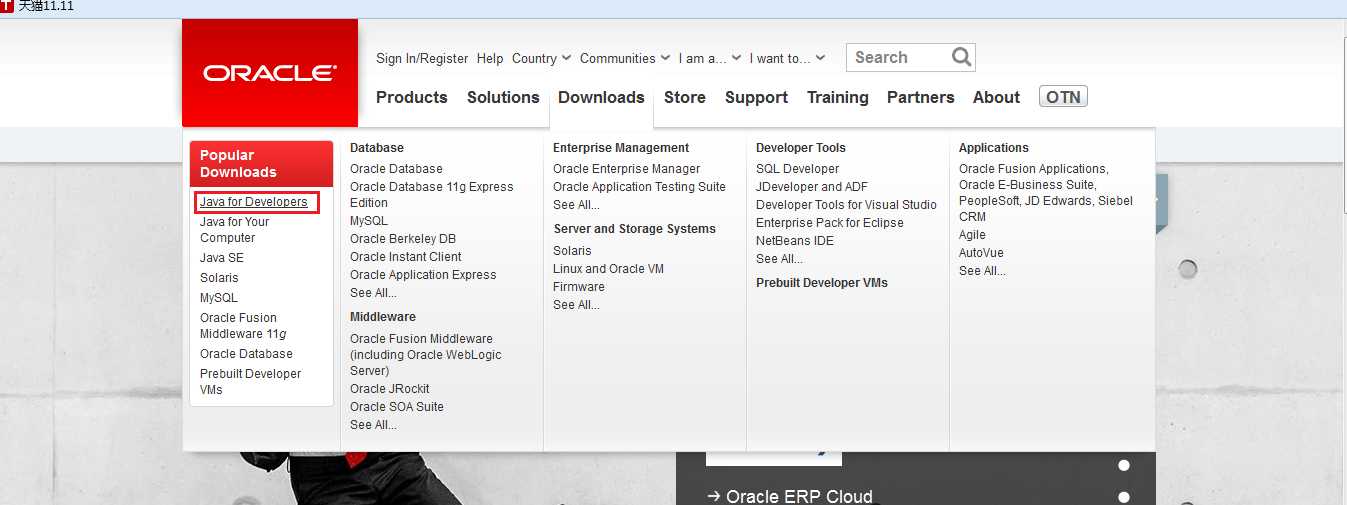The width and height of the screenshot is (1347, 505).
Task: Open the Products menu
Action: click(411, 97)
